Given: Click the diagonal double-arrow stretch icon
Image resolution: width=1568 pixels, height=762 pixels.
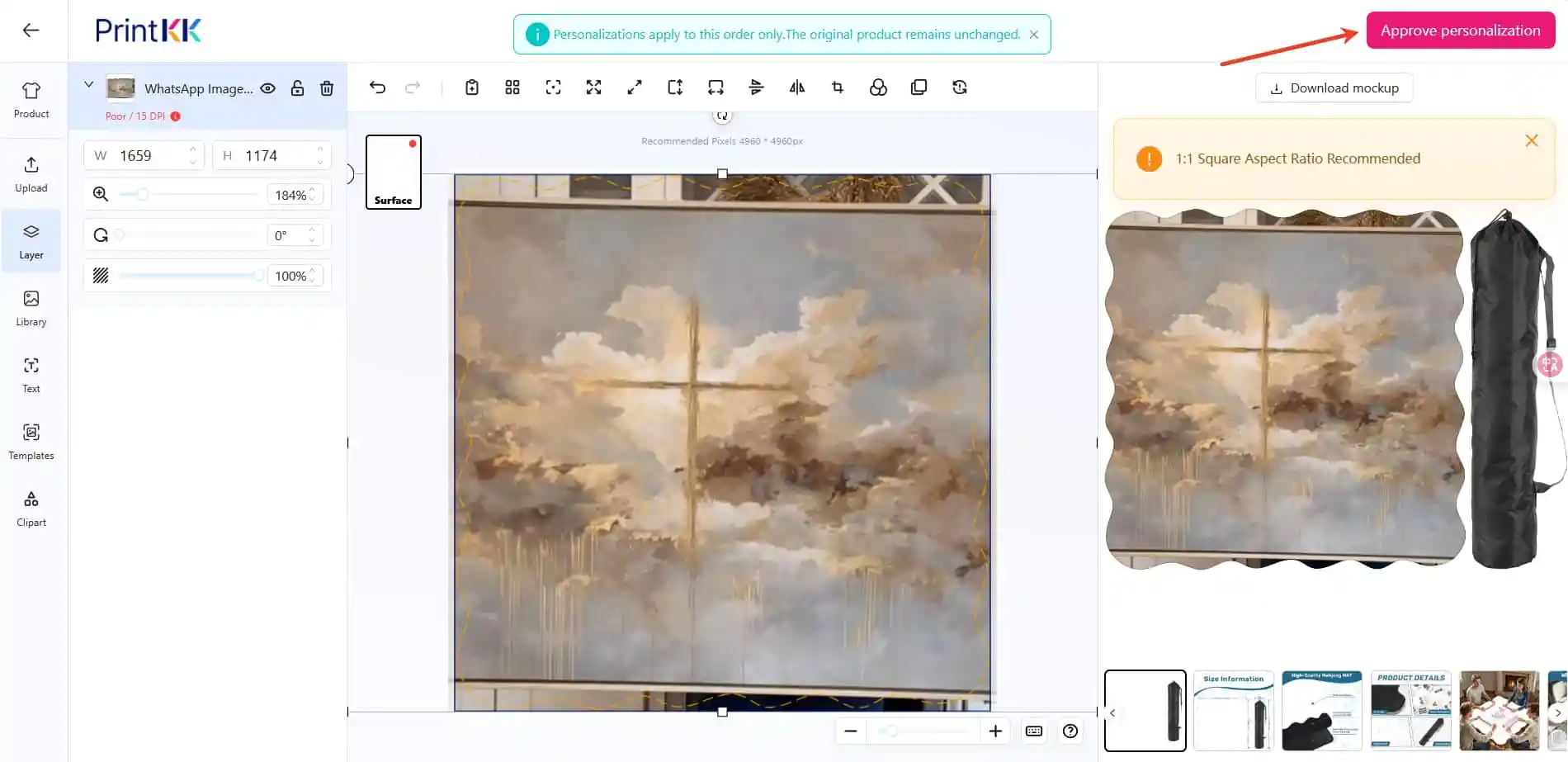Looking at the screenshot, I should (x=635, y=88).
